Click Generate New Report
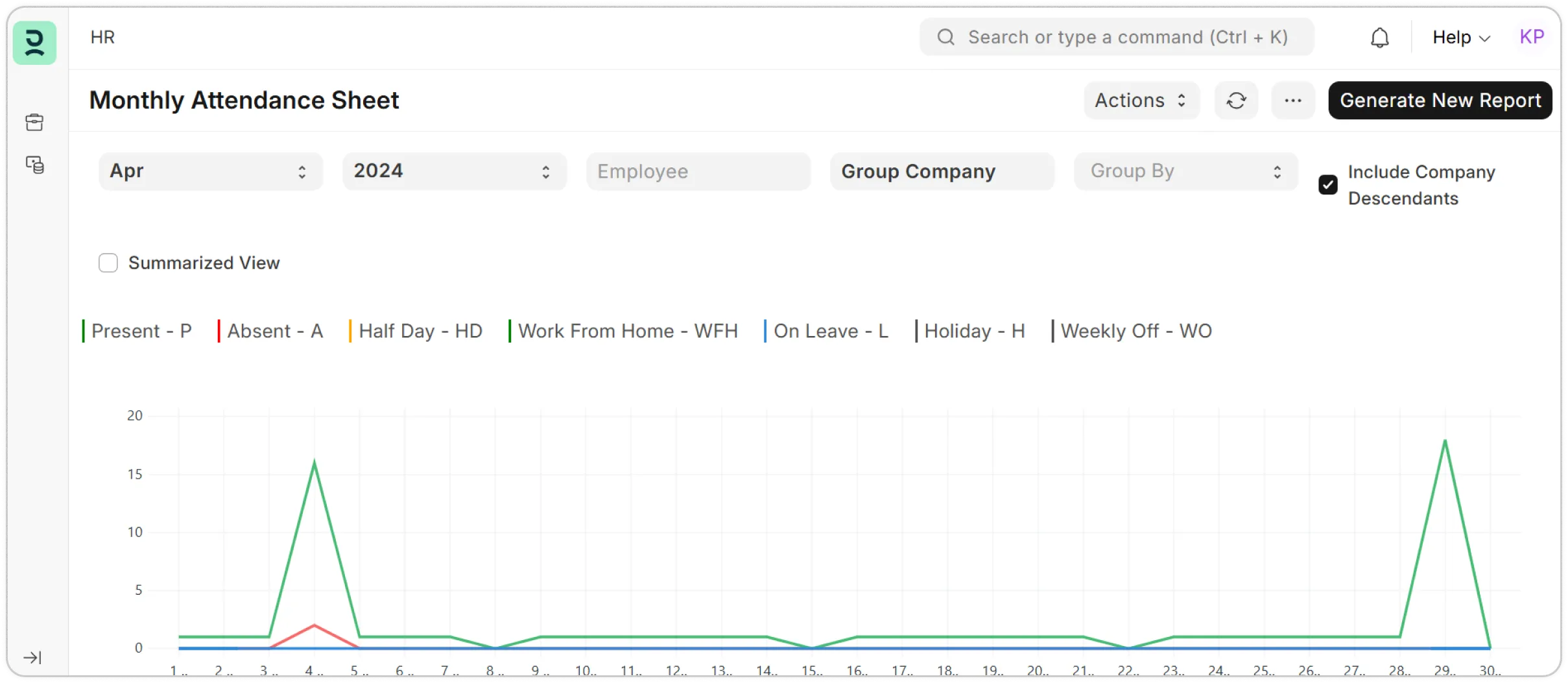 (x=1440, y=101)
